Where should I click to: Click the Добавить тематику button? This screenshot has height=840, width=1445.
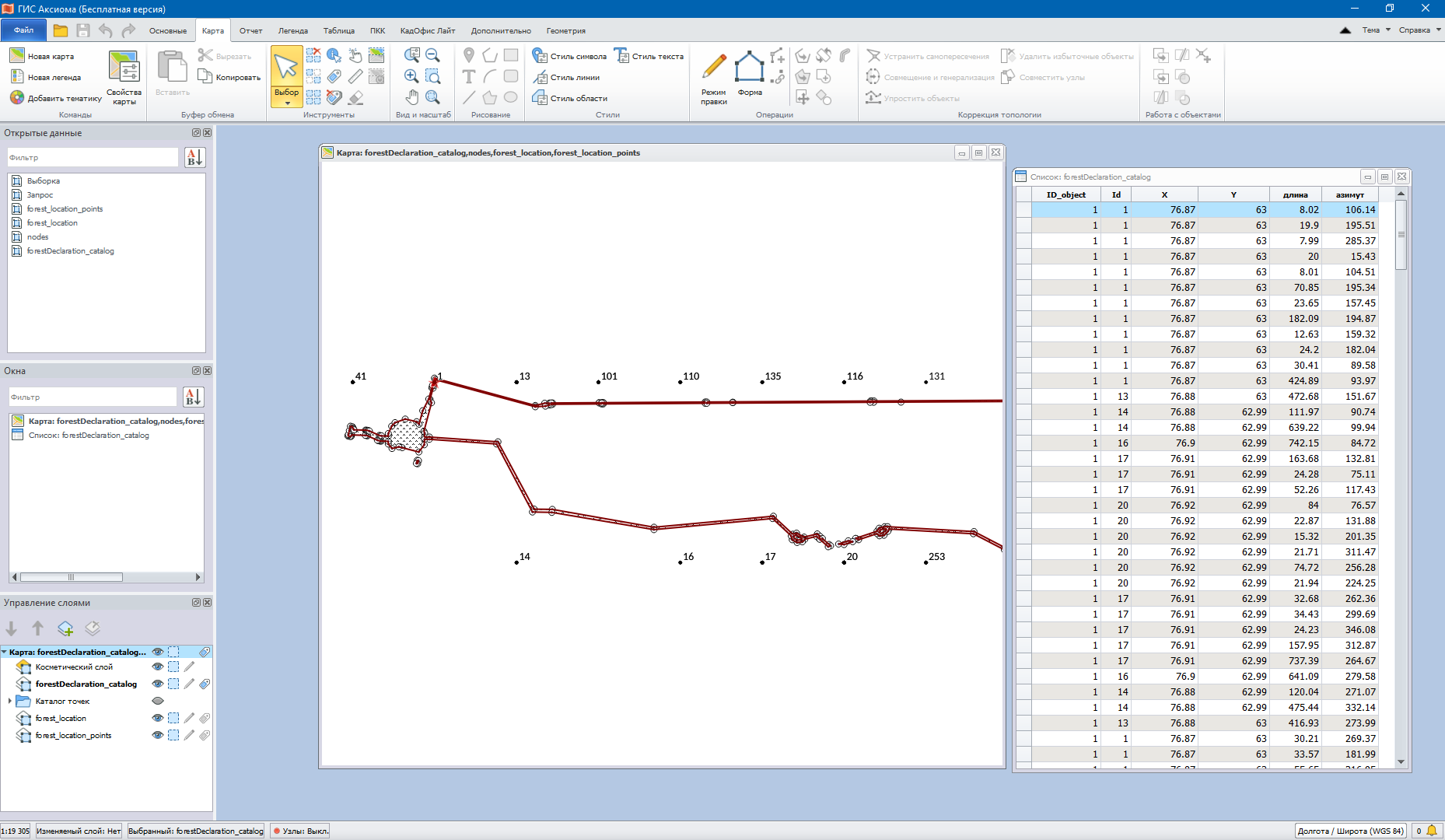click(56, 98)
